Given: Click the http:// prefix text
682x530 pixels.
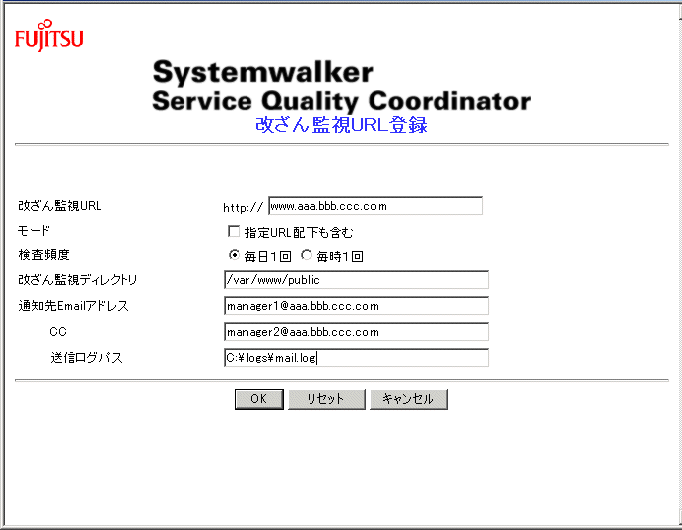Looking at the screenshot, I should [x=243, y=208].
